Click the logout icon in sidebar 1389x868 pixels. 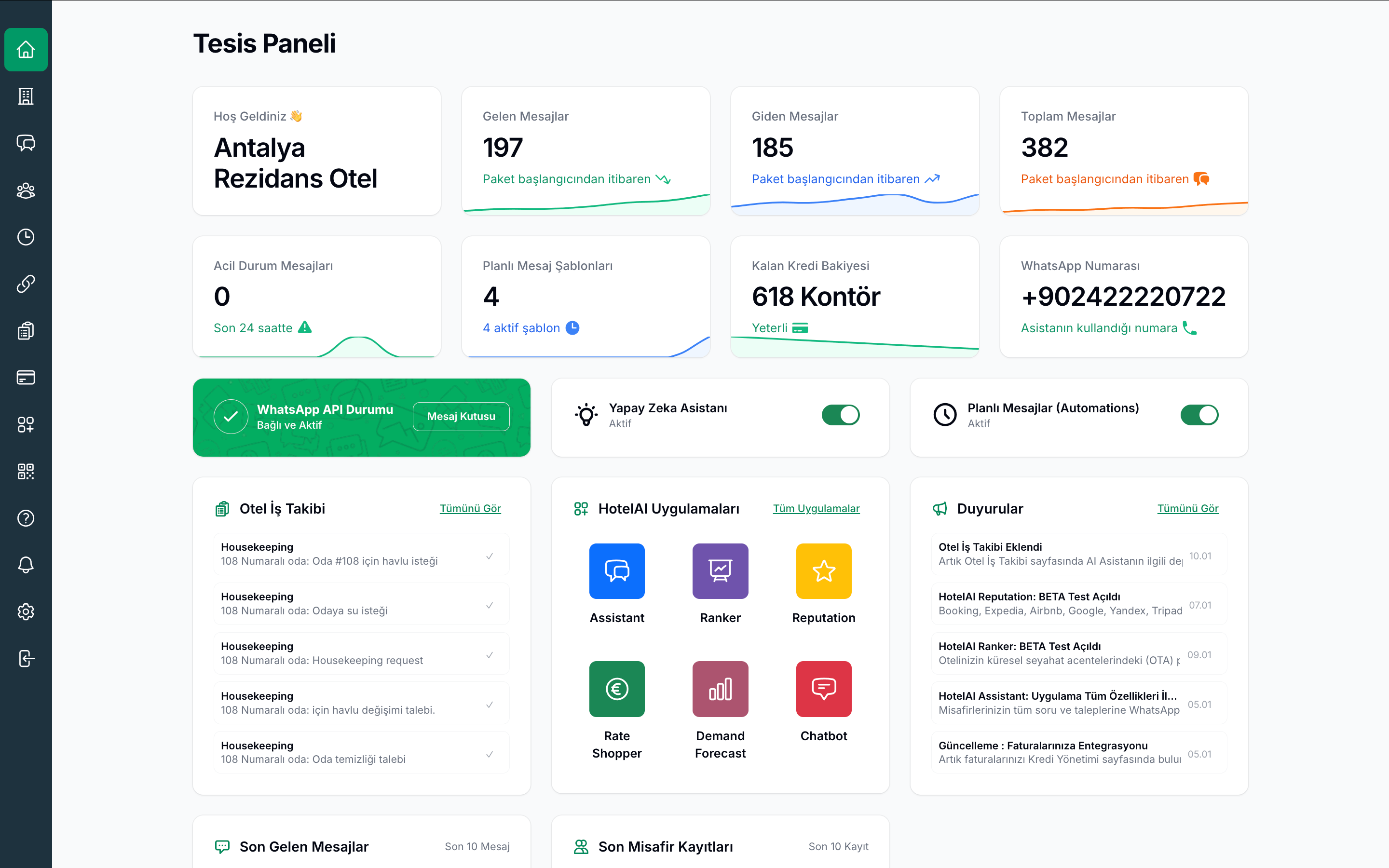(26, 658)
